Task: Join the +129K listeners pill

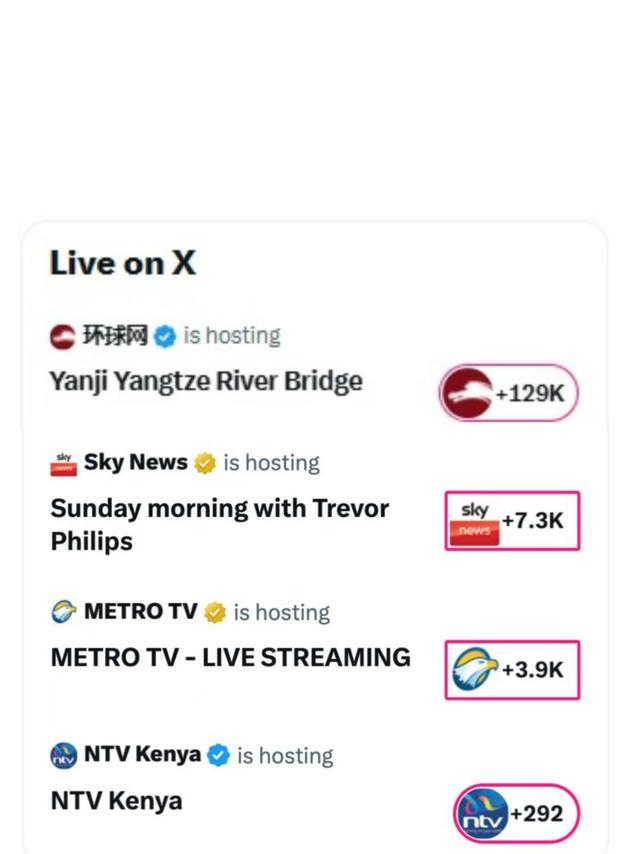Action: 509,393
